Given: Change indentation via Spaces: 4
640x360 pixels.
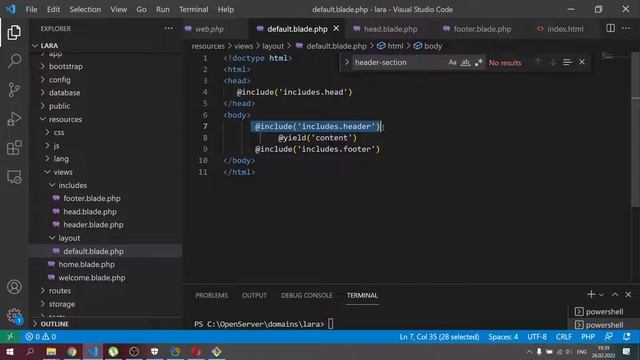Looking at the screenshot, I should point(503,337).
